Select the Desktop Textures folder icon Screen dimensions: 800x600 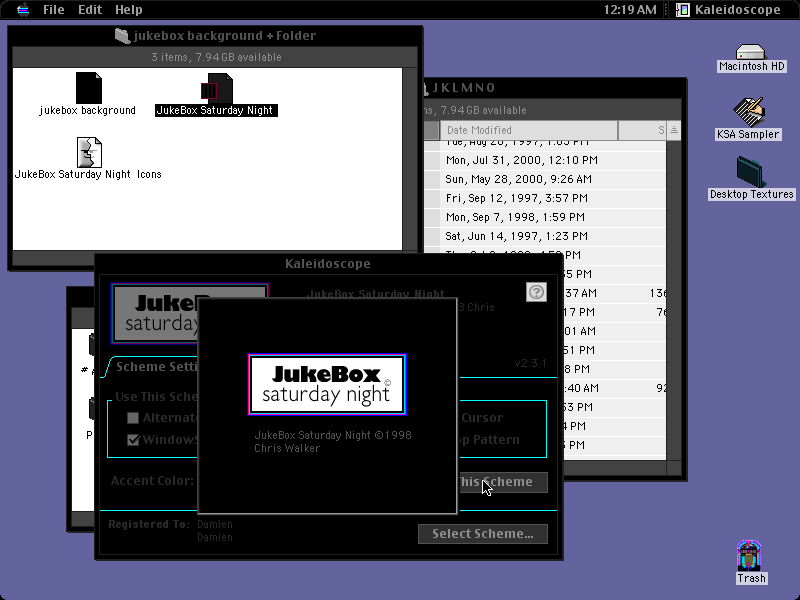point(751,172)
